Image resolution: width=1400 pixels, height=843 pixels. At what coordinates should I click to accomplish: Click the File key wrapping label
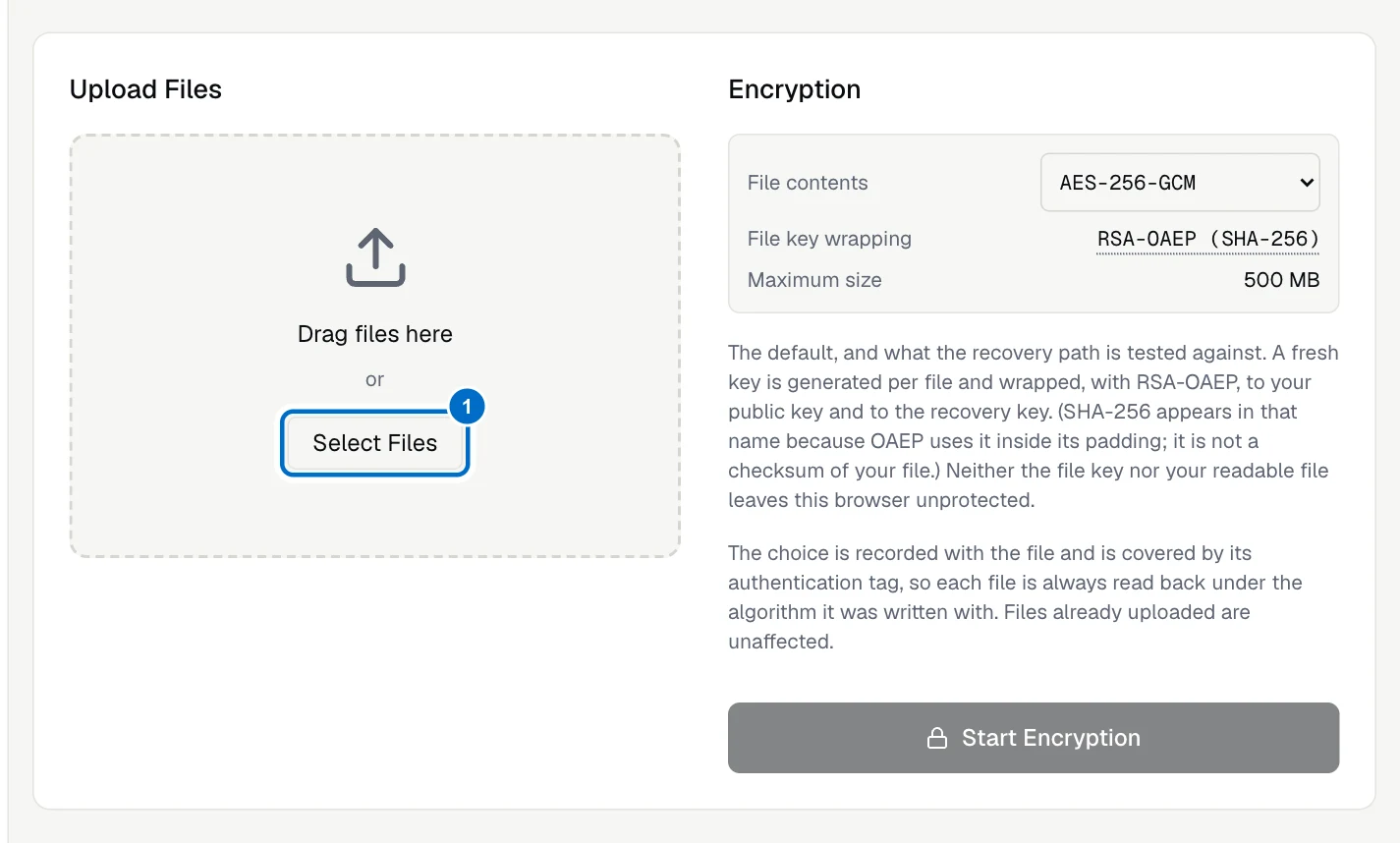[829, 239]
